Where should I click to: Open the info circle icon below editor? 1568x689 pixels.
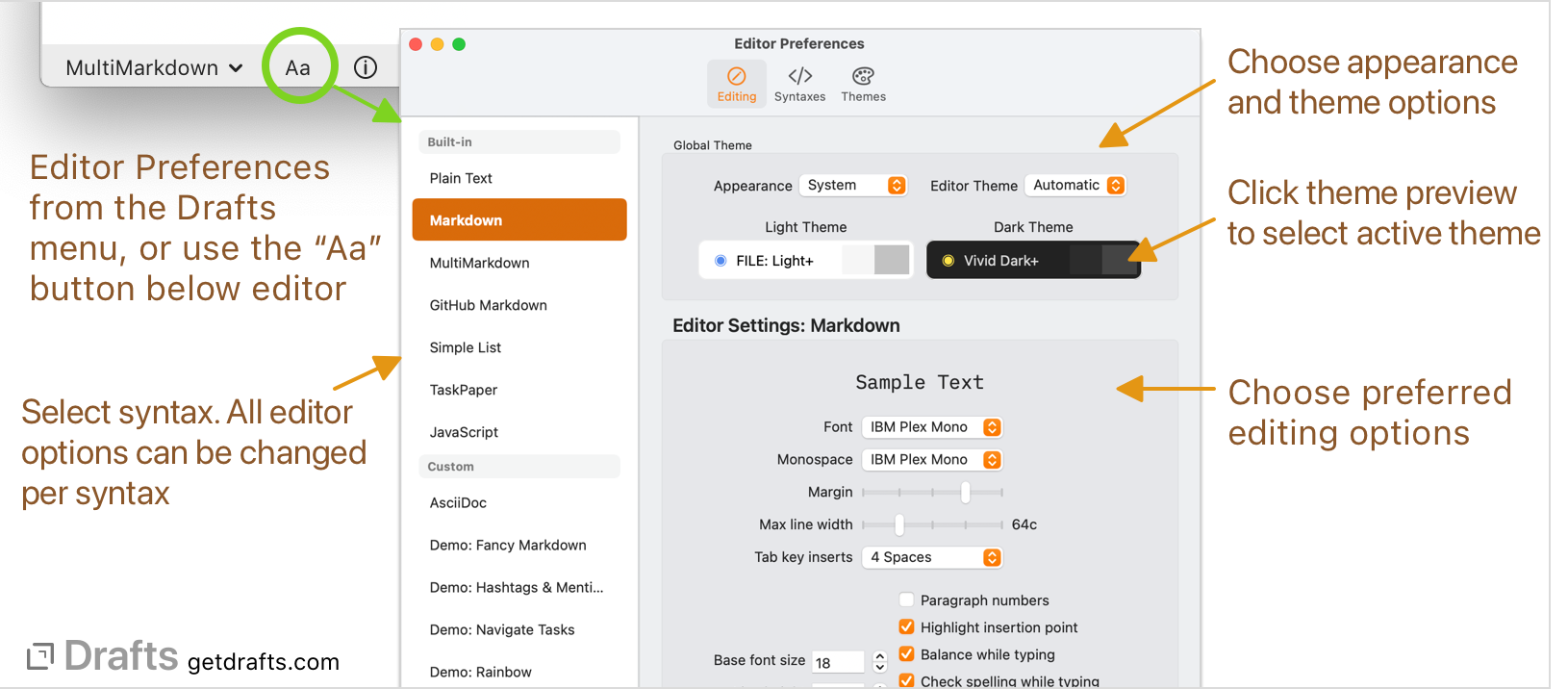pos(366,67)
